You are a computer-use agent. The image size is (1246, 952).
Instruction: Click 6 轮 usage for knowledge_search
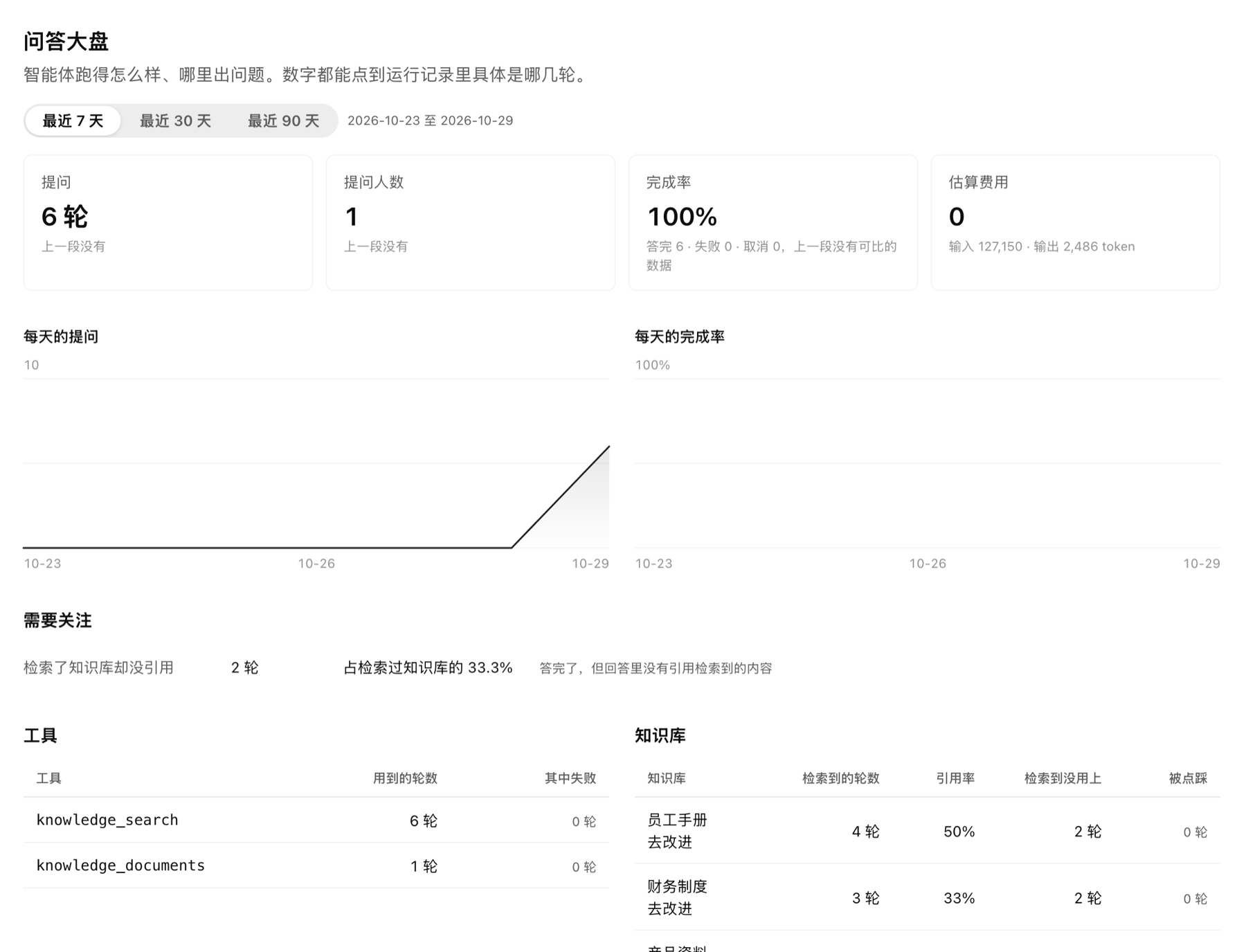pos(424,820)
